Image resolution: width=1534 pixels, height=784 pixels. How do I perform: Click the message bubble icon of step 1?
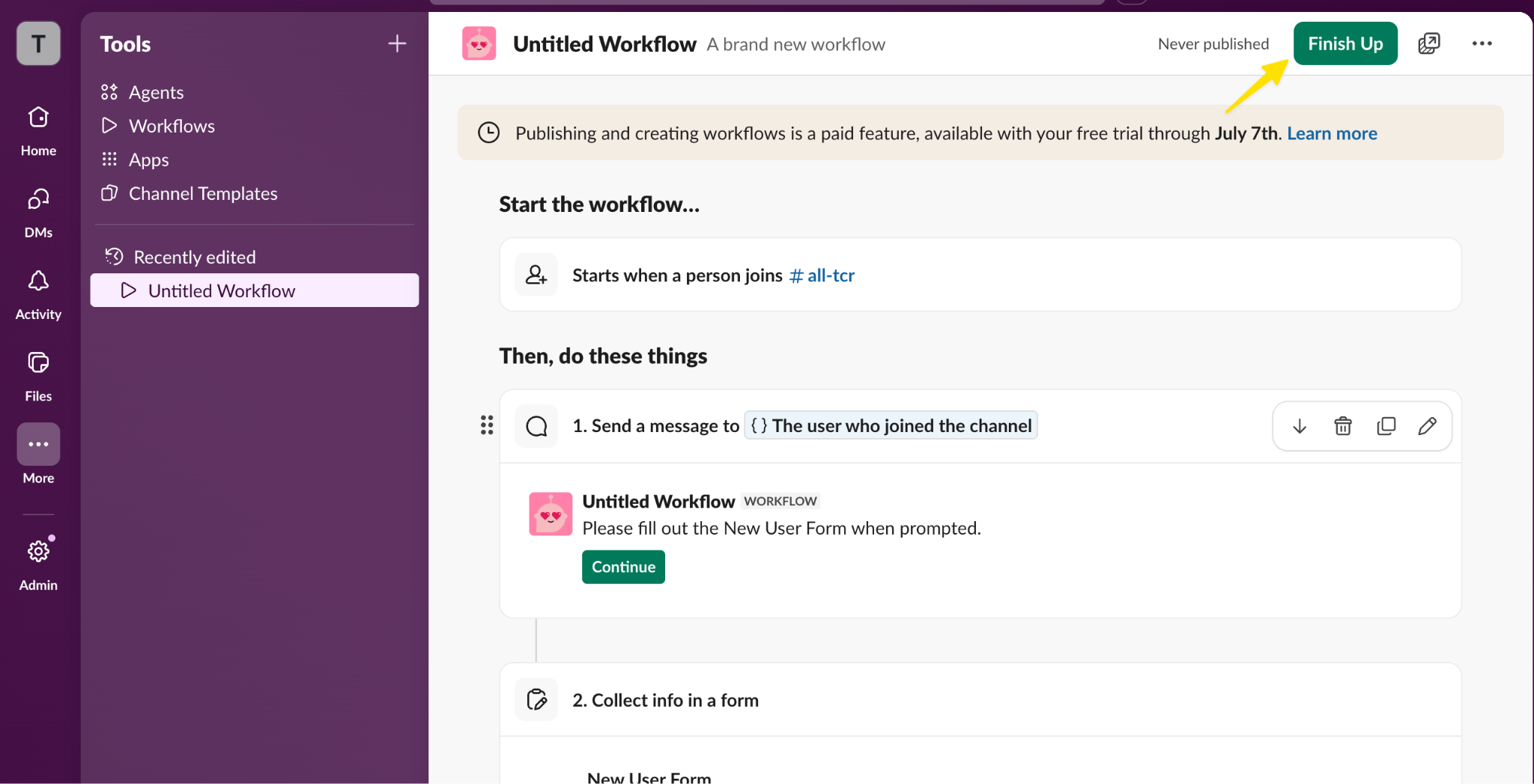(536, 426)
